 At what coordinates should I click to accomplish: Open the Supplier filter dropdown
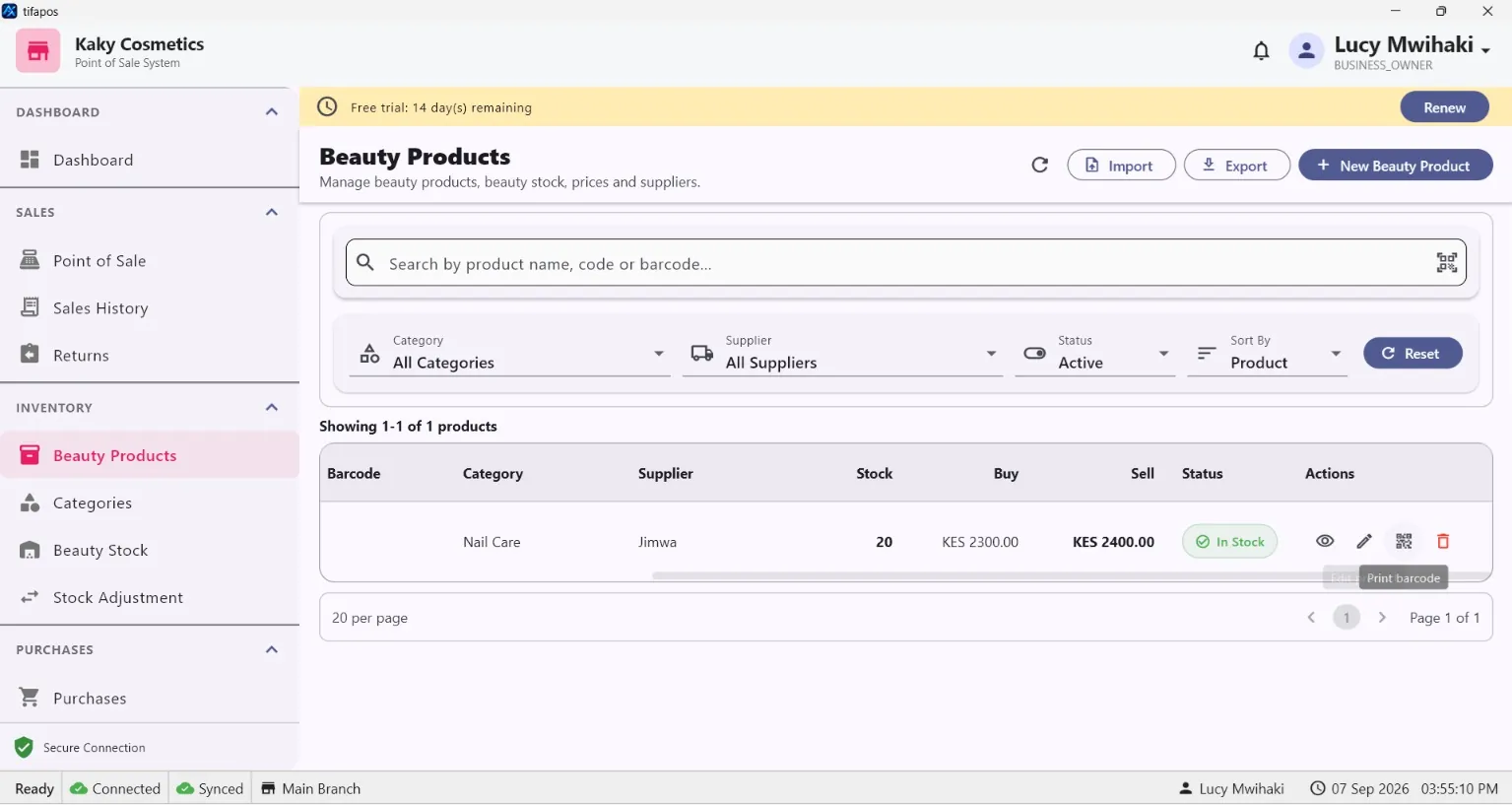tap(842, 353)
